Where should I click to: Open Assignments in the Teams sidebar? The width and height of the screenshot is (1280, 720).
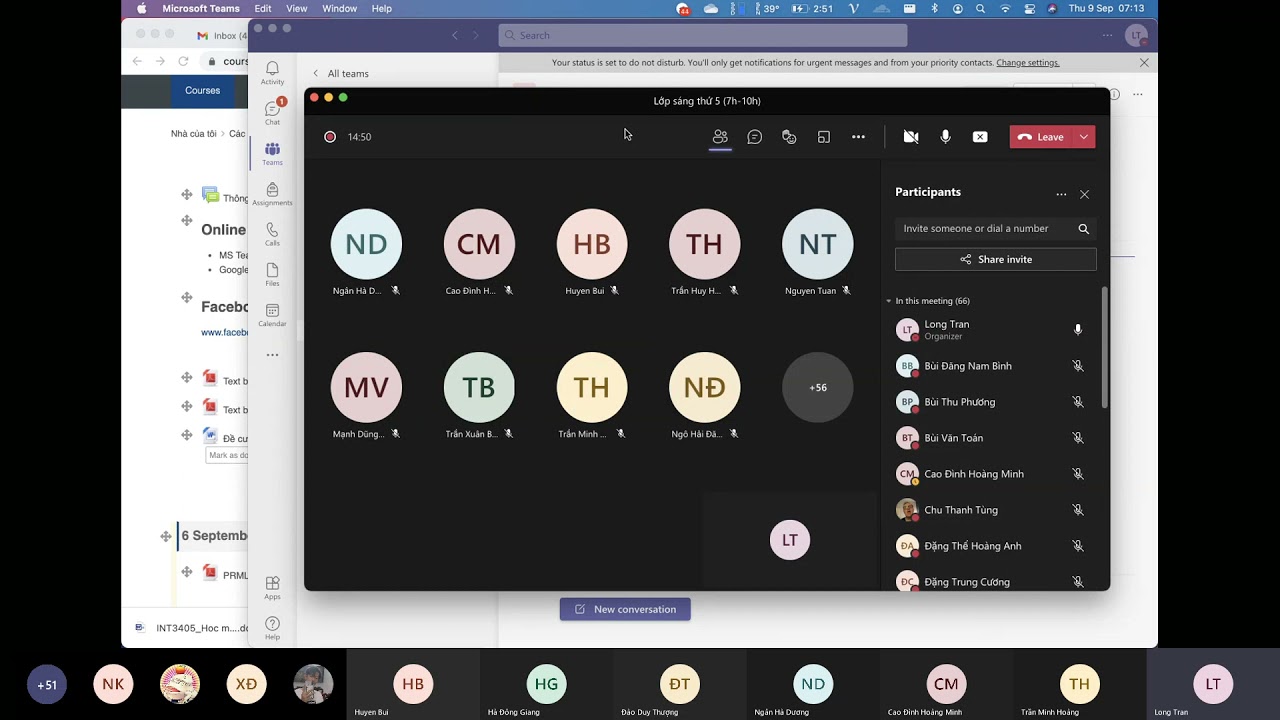click(272, 194)
